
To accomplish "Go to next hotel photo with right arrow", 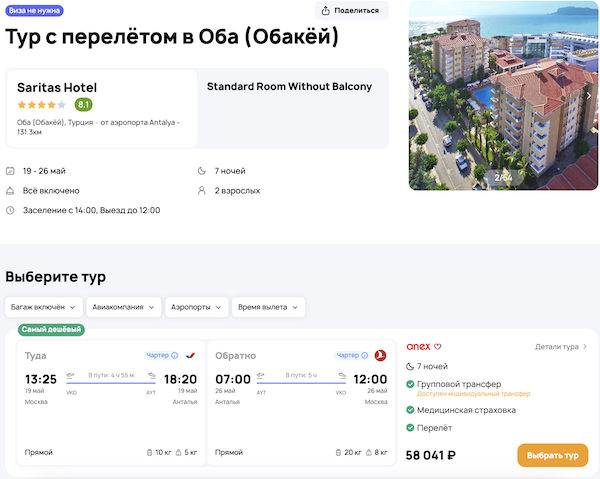I will pyautogui.click(x=588, y=96).
